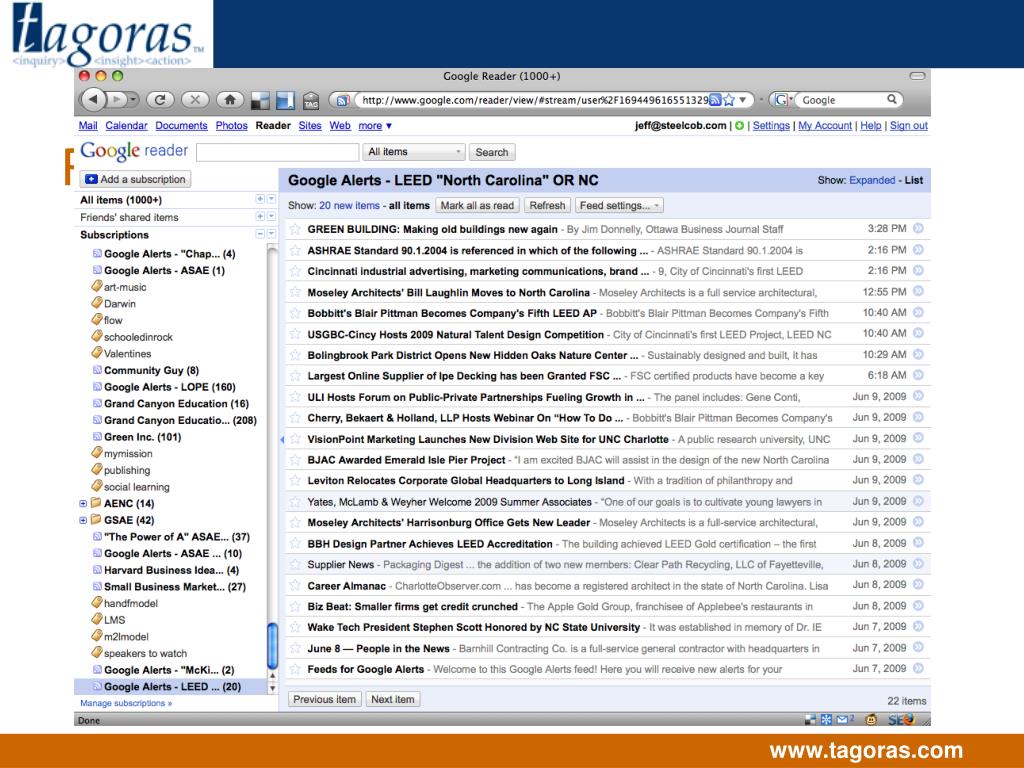Click the Google Reader search input field
The image size is (1024, 768).
click(x=278, y=152)
